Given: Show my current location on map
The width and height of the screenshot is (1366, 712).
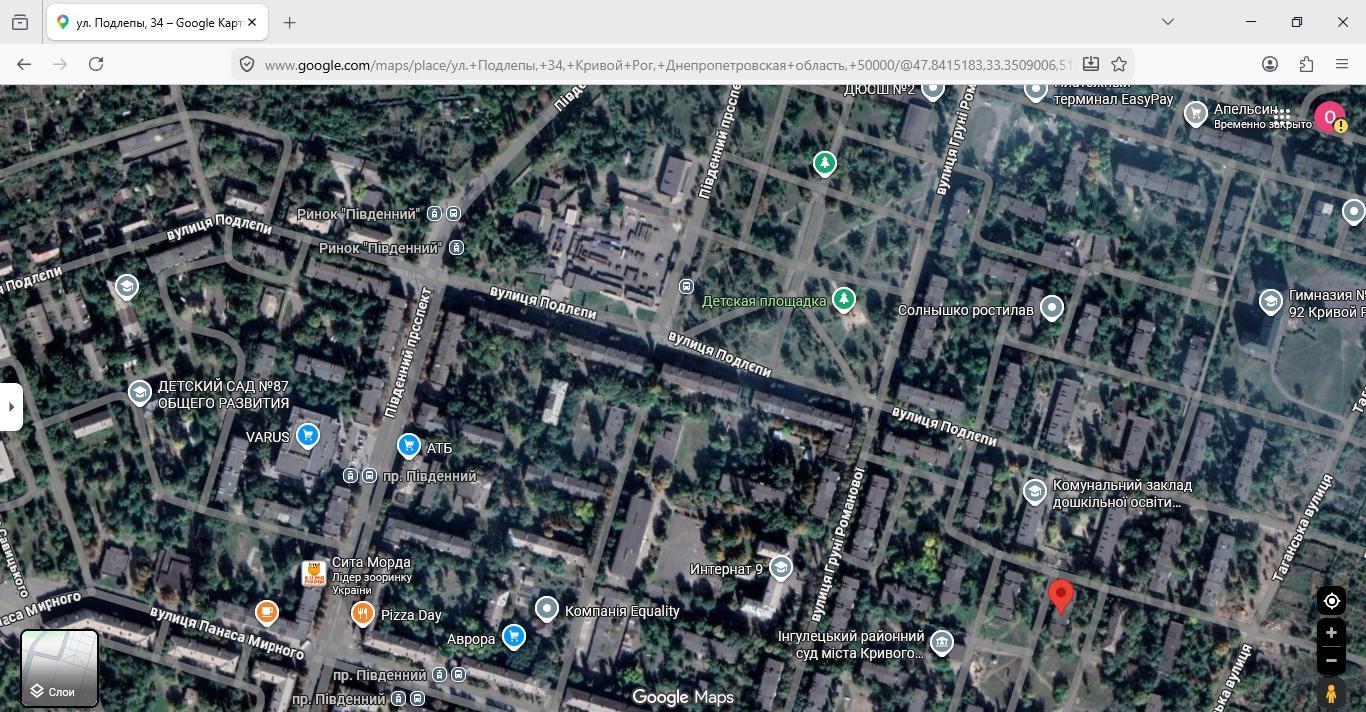Looking at the screenshot, I should point(1331,601).
